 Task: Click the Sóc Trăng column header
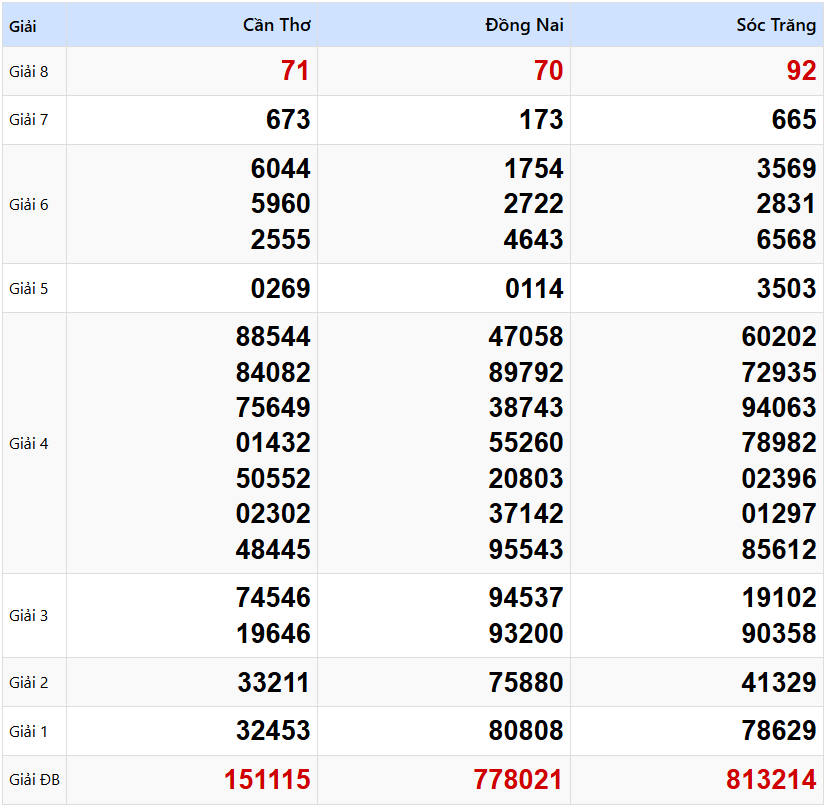776,25
